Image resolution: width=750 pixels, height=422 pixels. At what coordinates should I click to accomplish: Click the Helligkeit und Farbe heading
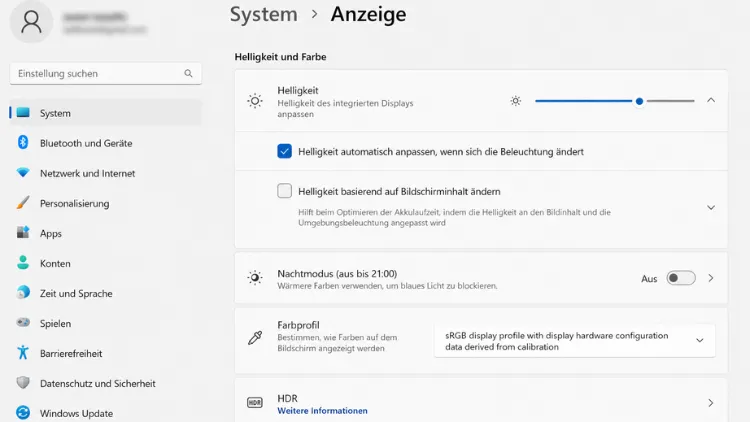coord(280,56)
